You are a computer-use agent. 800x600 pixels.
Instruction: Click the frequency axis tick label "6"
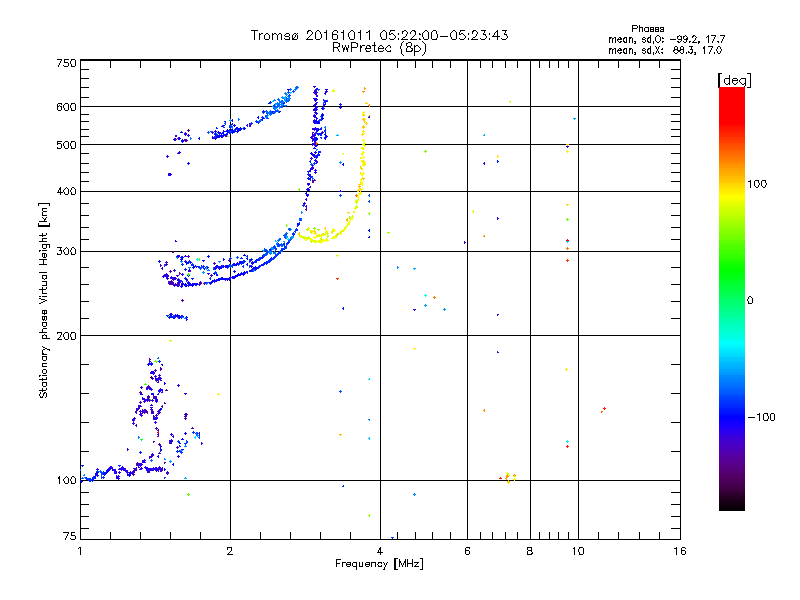tap(467, 551)
